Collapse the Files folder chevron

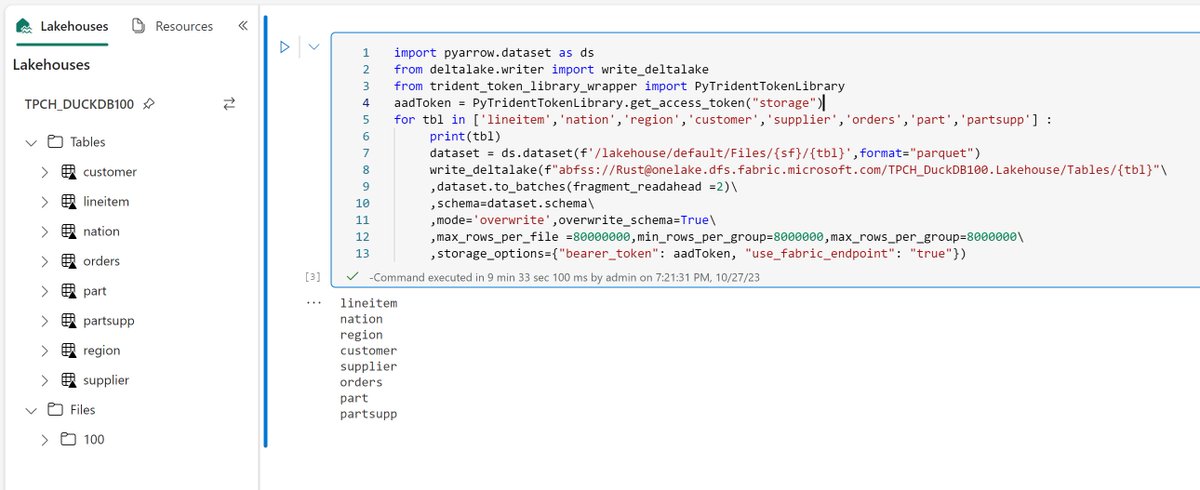coord(31,409)
